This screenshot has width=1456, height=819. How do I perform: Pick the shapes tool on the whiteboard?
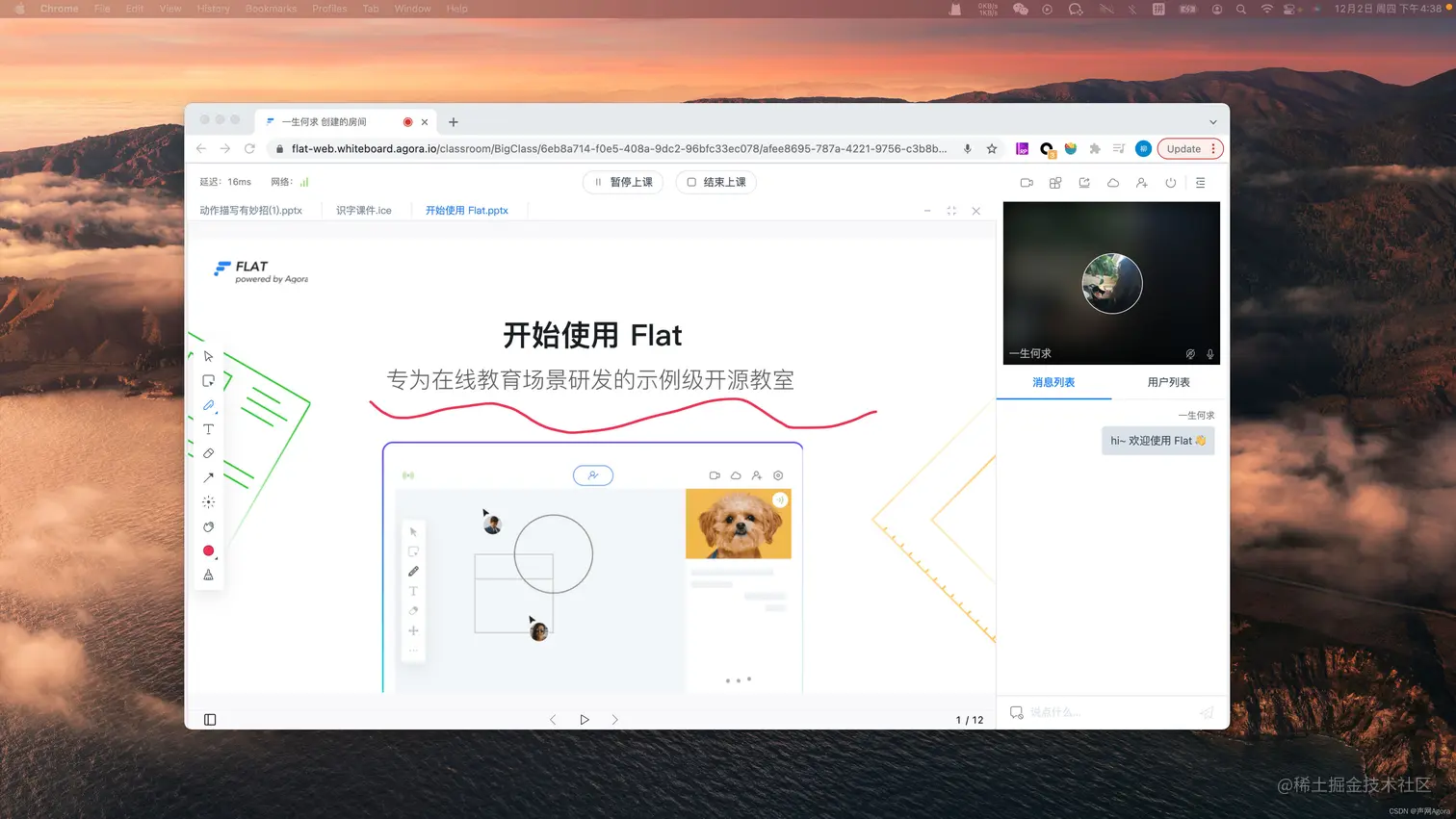(208, 379)
